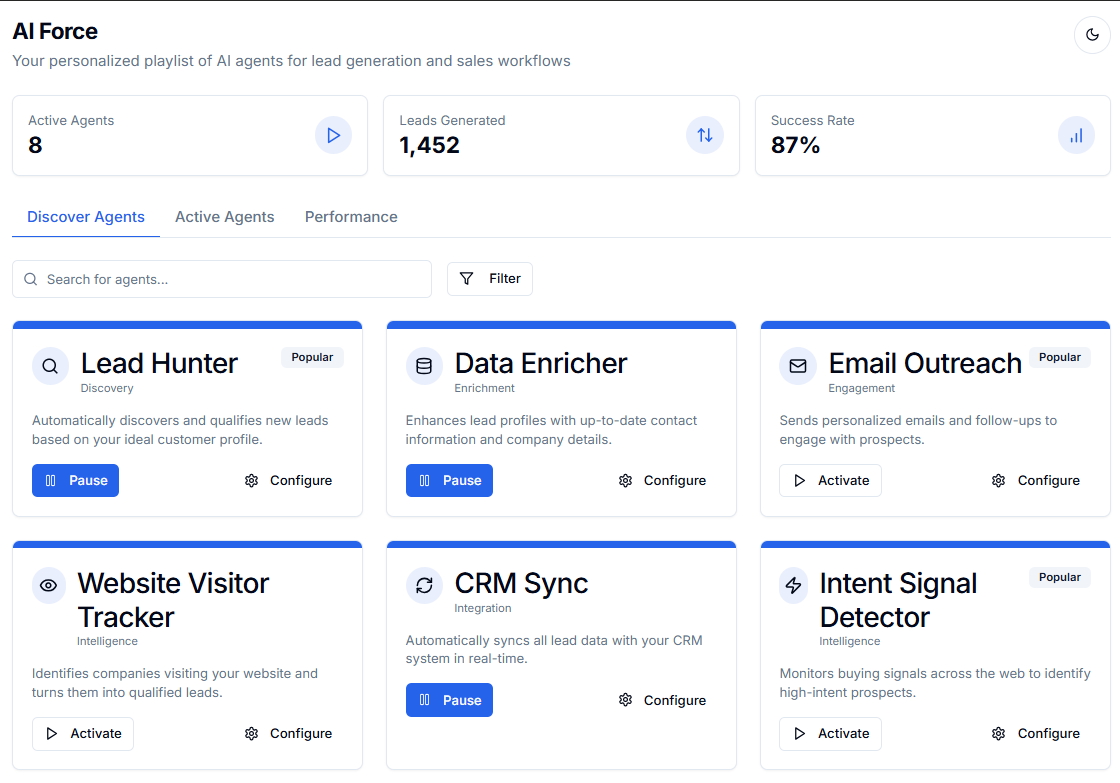Viewport: 1120px width, 783px height.
Task: Click the CRM Sync title
Action: coord(521,584)
